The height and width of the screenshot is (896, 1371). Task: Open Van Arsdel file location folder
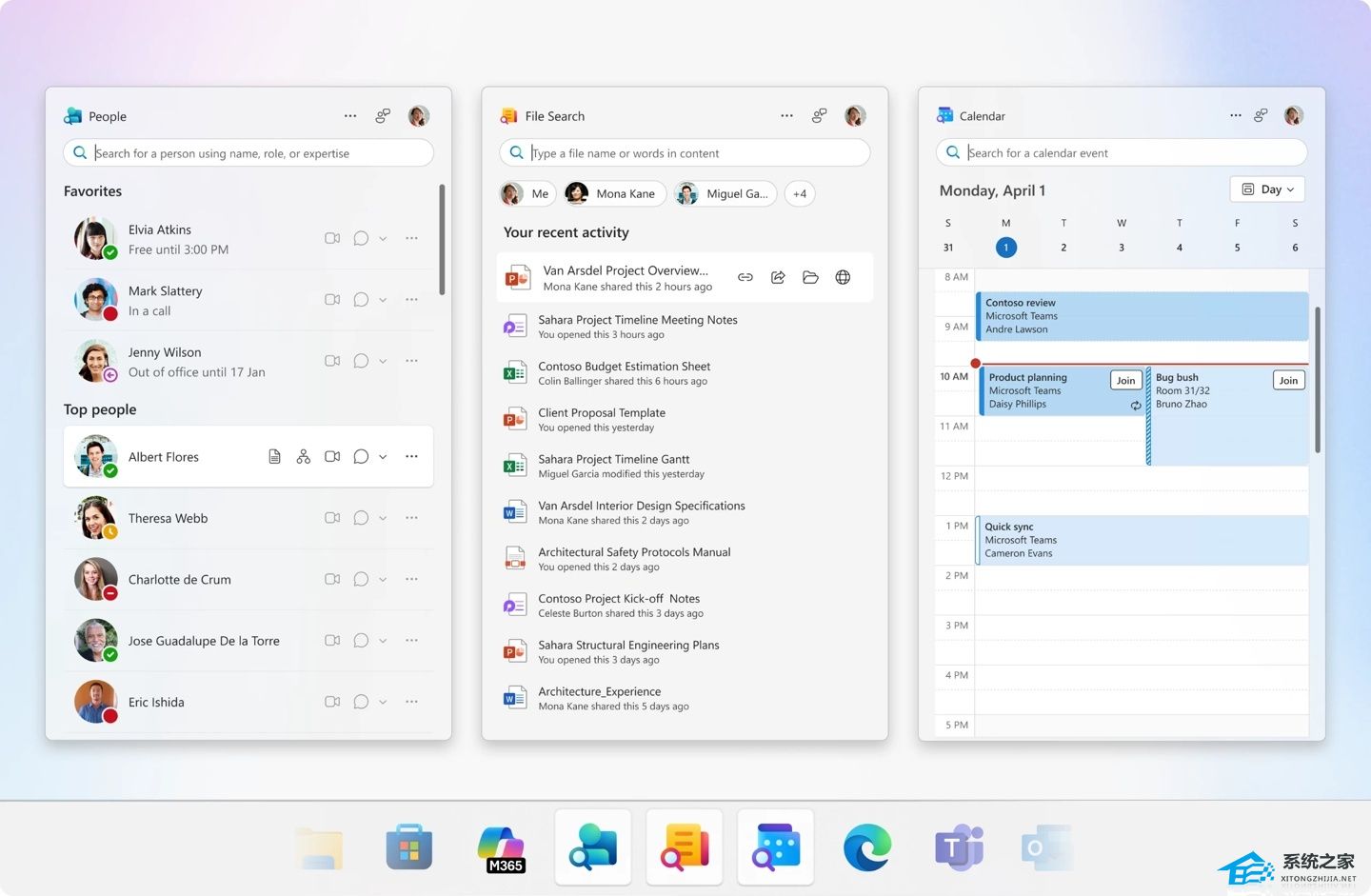810,278
